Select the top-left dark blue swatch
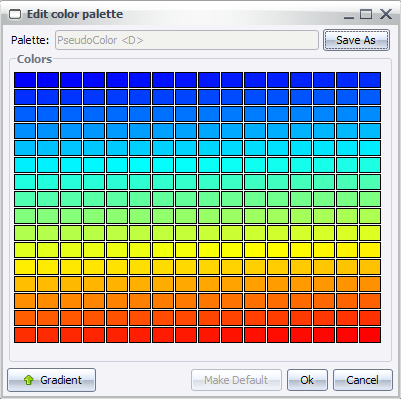 tap(25, 80)
